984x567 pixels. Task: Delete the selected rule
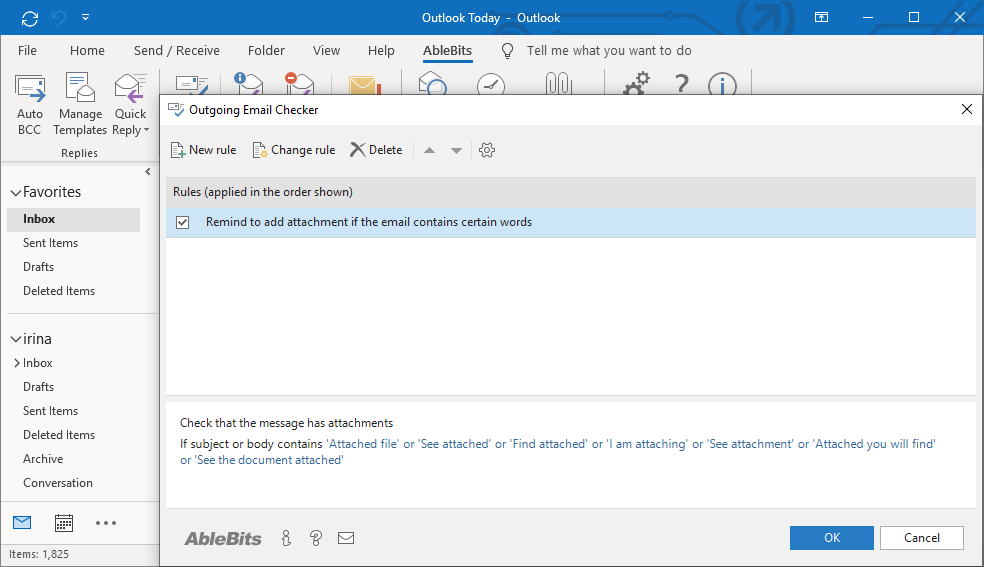(x=376, y=150)
